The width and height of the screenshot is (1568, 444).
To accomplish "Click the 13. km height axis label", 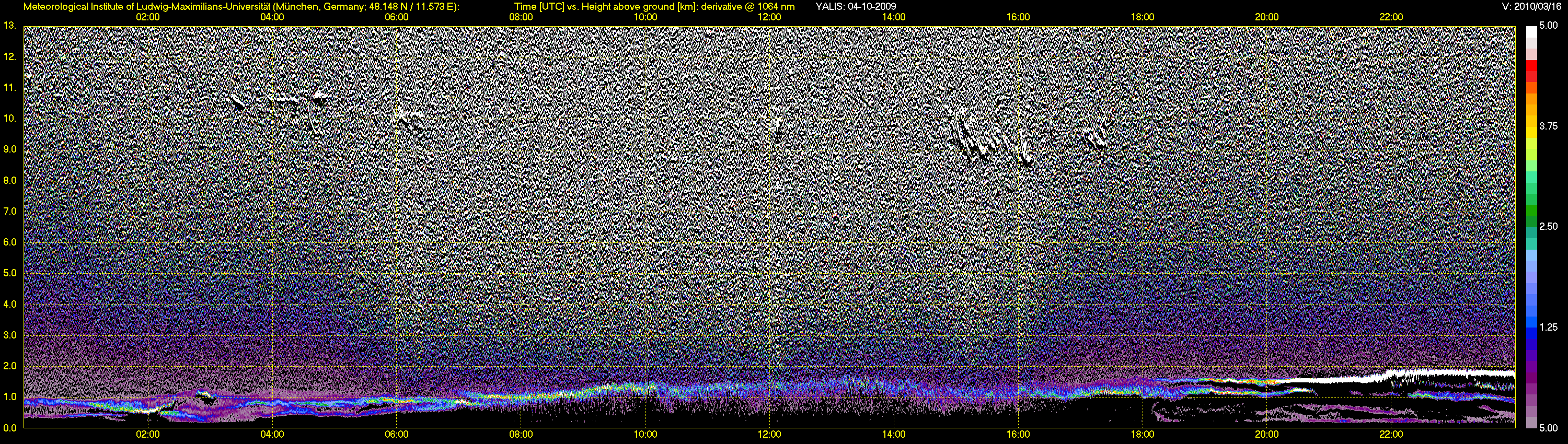I will (x=9, y=26).
